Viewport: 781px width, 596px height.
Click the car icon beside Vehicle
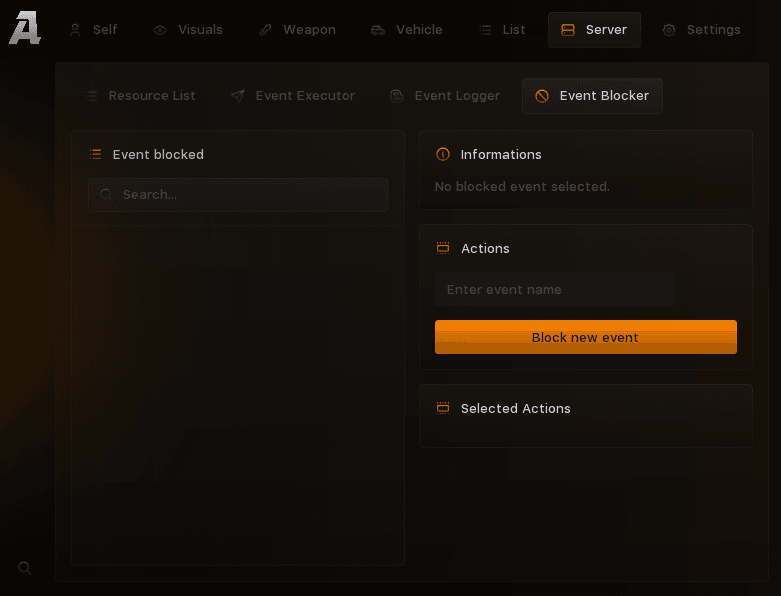click(378, 31)
